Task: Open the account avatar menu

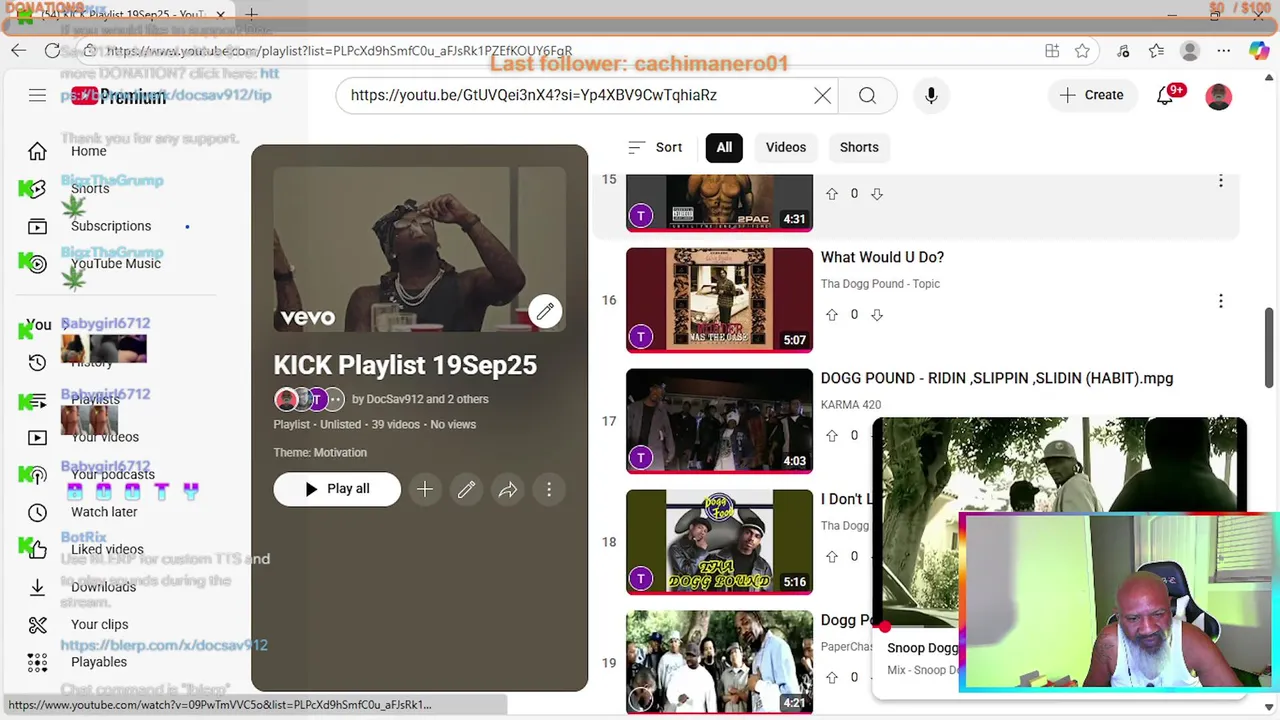Action: [x=1218, y=96]
